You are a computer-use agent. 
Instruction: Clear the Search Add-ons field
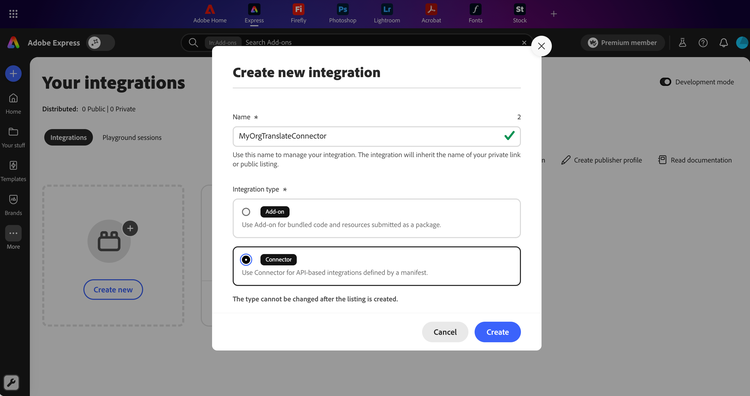click(x=524, y=43)
